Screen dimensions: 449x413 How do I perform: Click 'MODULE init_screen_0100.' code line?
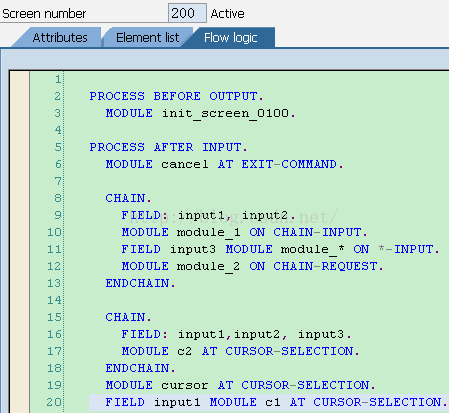pyautogui.click(x=200, y=113)
